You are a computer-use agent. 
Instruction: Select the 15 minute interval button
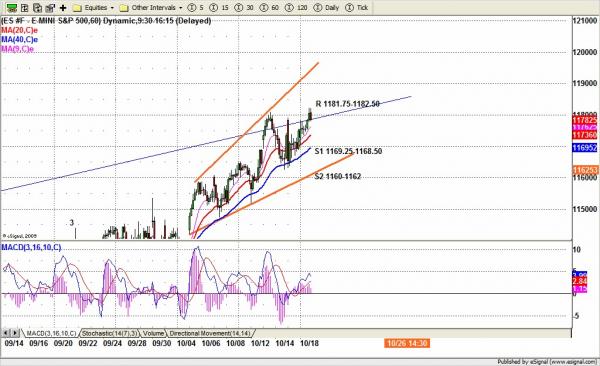point(220,8)
